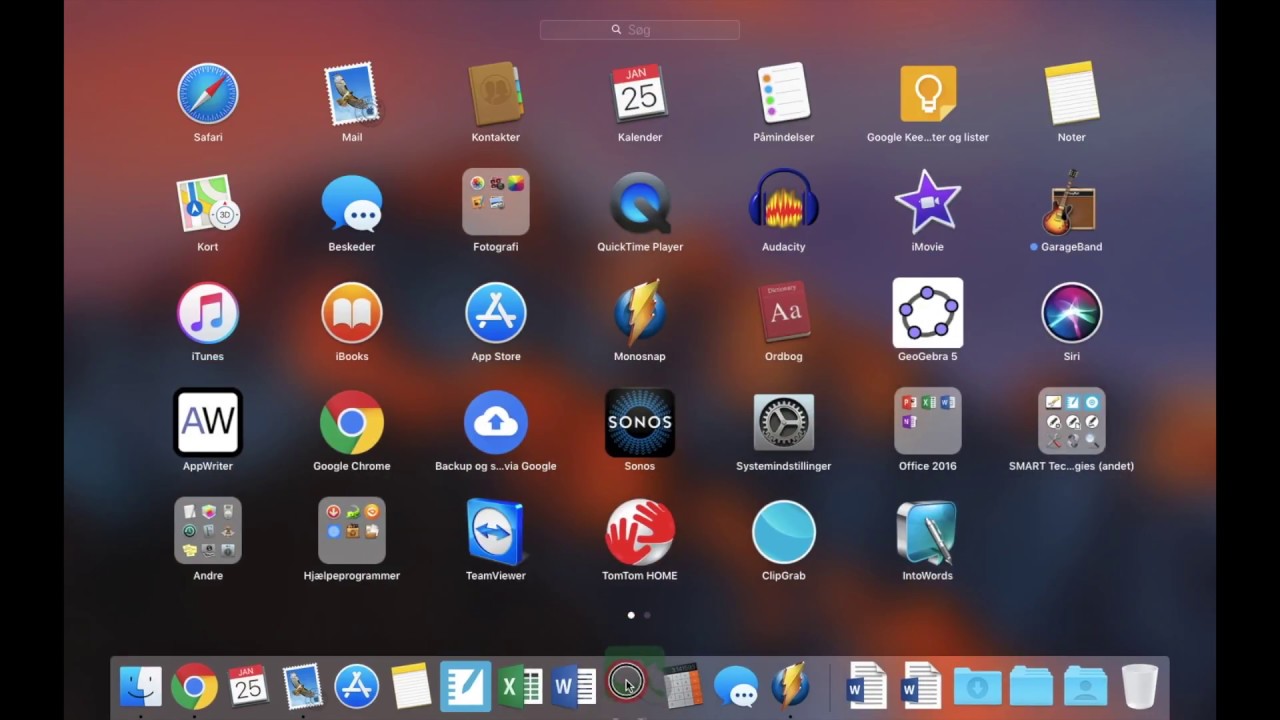Launch the Sonos app
1280x720 pixels.
coord(640,422)
